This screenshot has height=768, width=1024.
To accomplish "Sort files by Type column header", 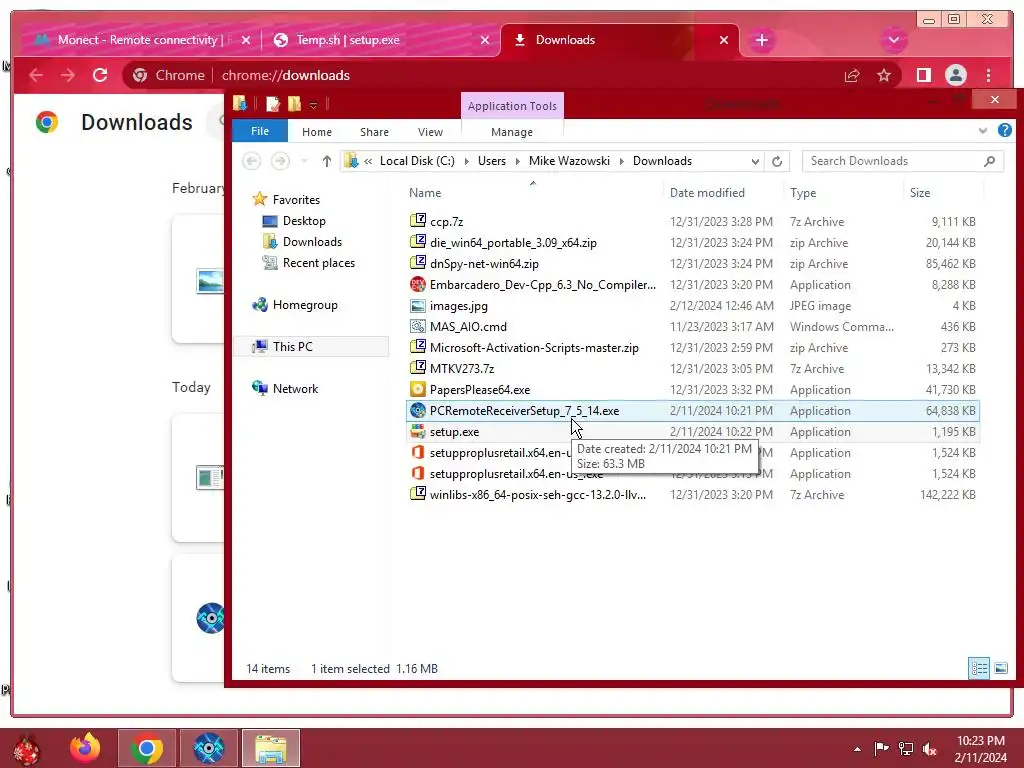I will (x=803, y=193).
